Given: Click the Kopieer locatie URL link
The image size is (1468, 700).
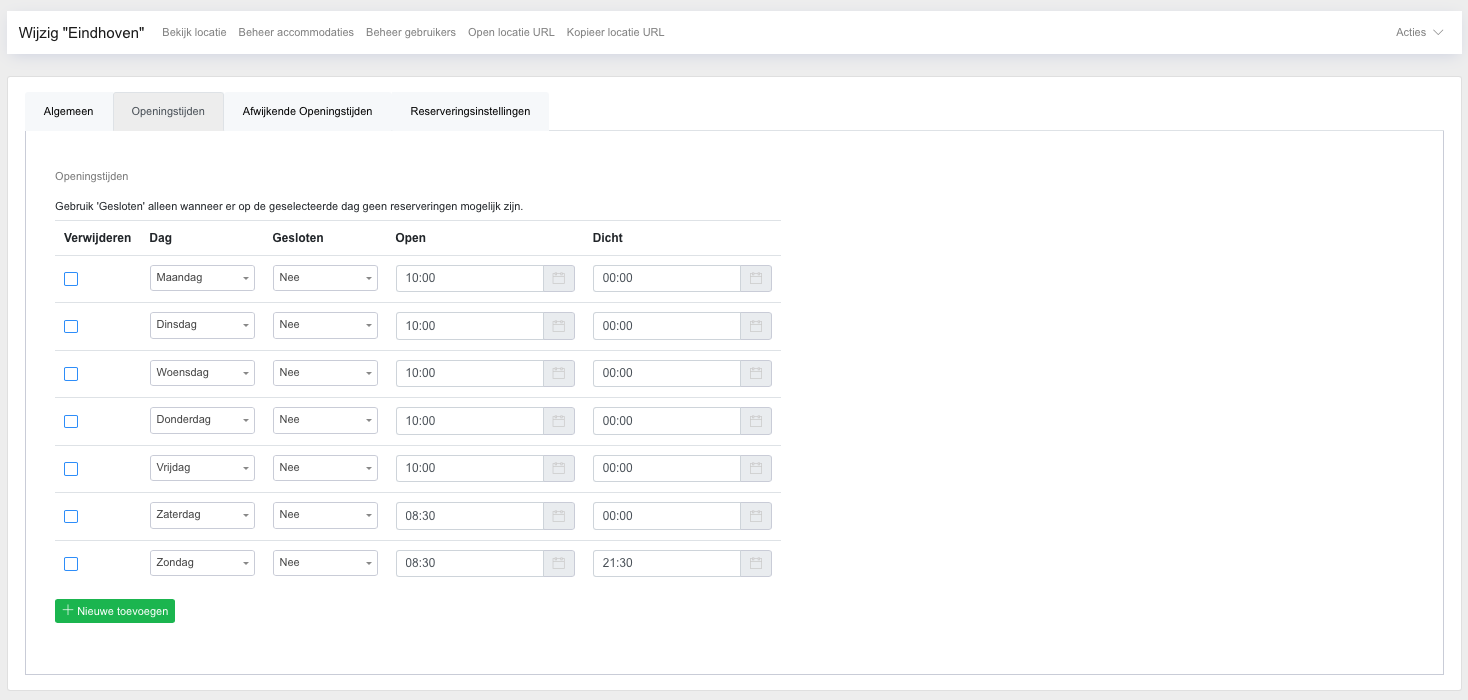Looking at the screenshot, I should [x=615, y=32].
